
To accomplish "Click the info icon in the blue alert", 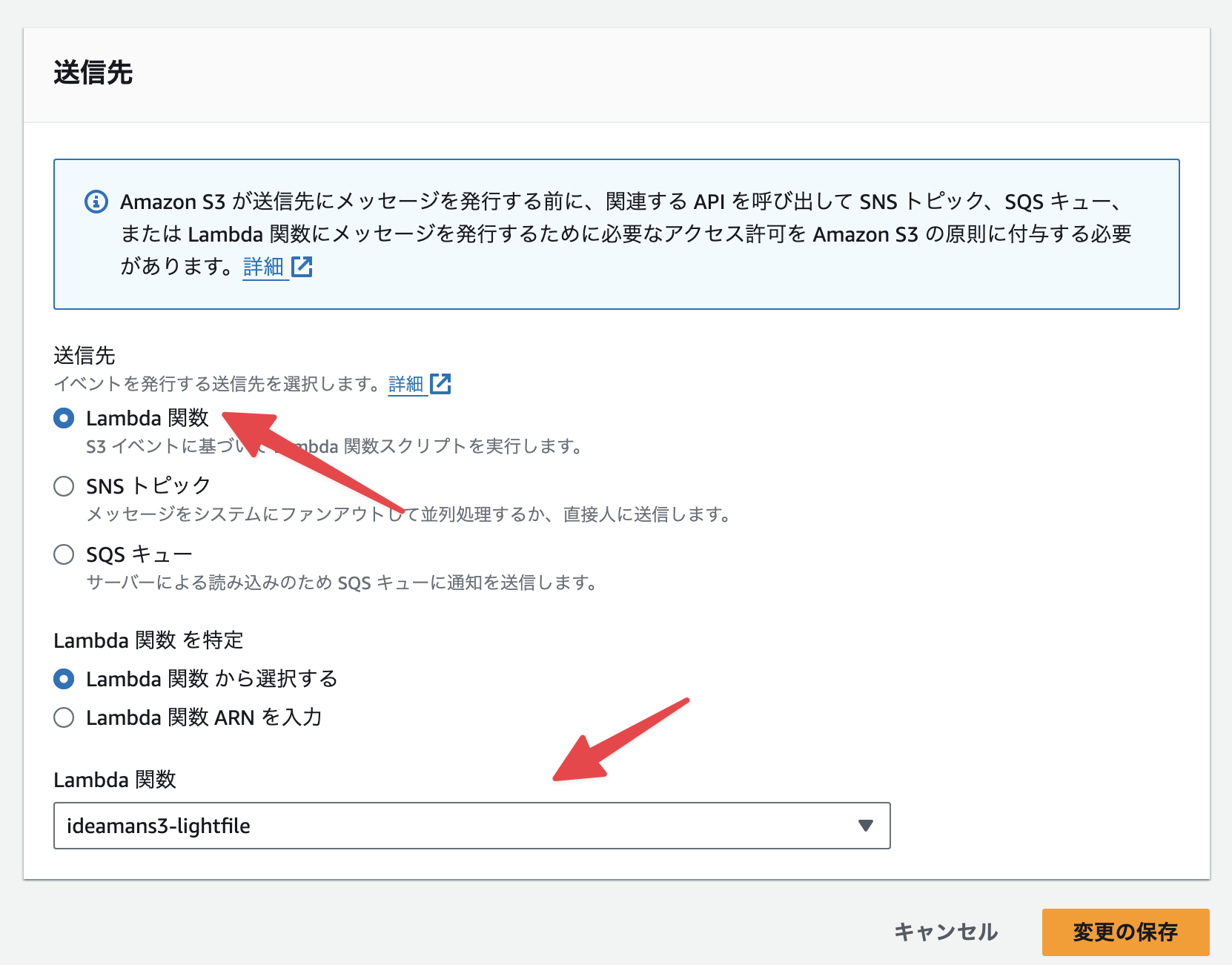I will point(96,202).
